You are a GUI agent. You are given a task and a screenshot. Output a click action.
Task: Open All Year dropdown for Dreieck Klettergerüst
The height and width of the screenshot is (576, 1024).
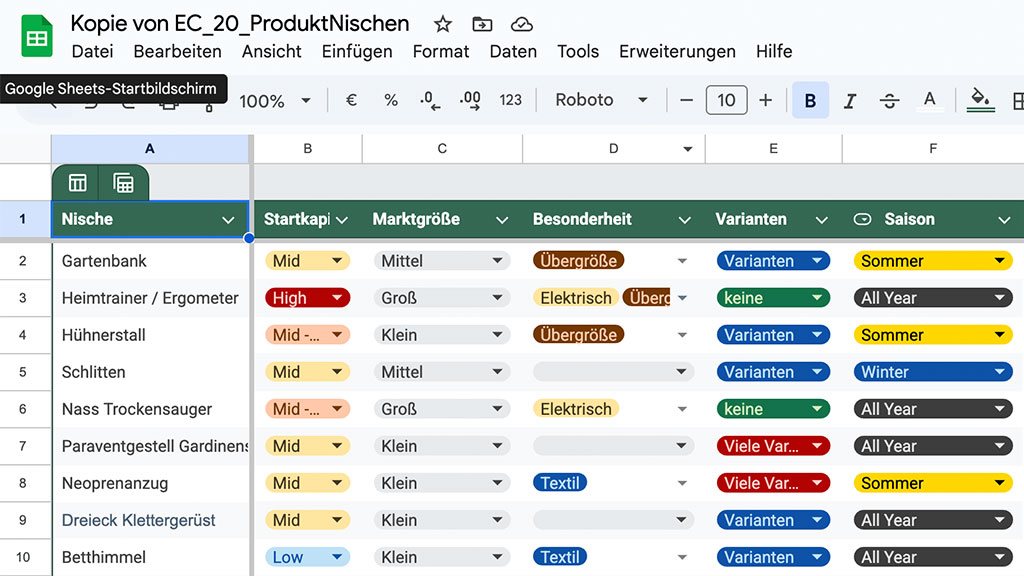pos(933,520)
